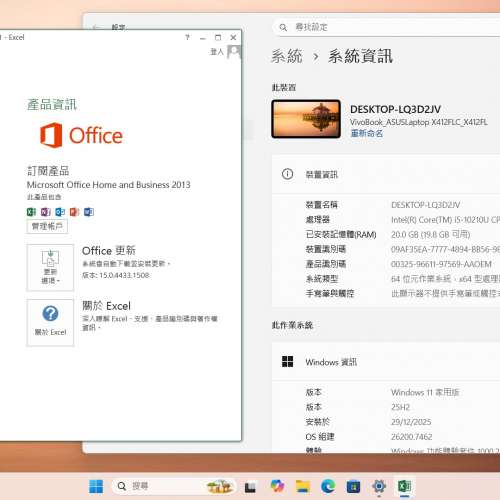Click the 重新命名 rename link
The height and width of the screenshot is (500, 500).
[x=366, y=133]
